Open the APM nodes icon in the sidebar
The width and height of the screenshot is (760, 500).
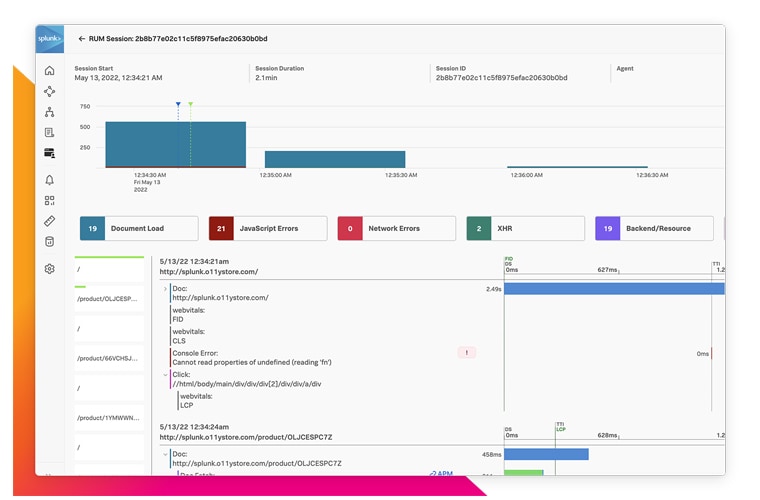[49, 92]
